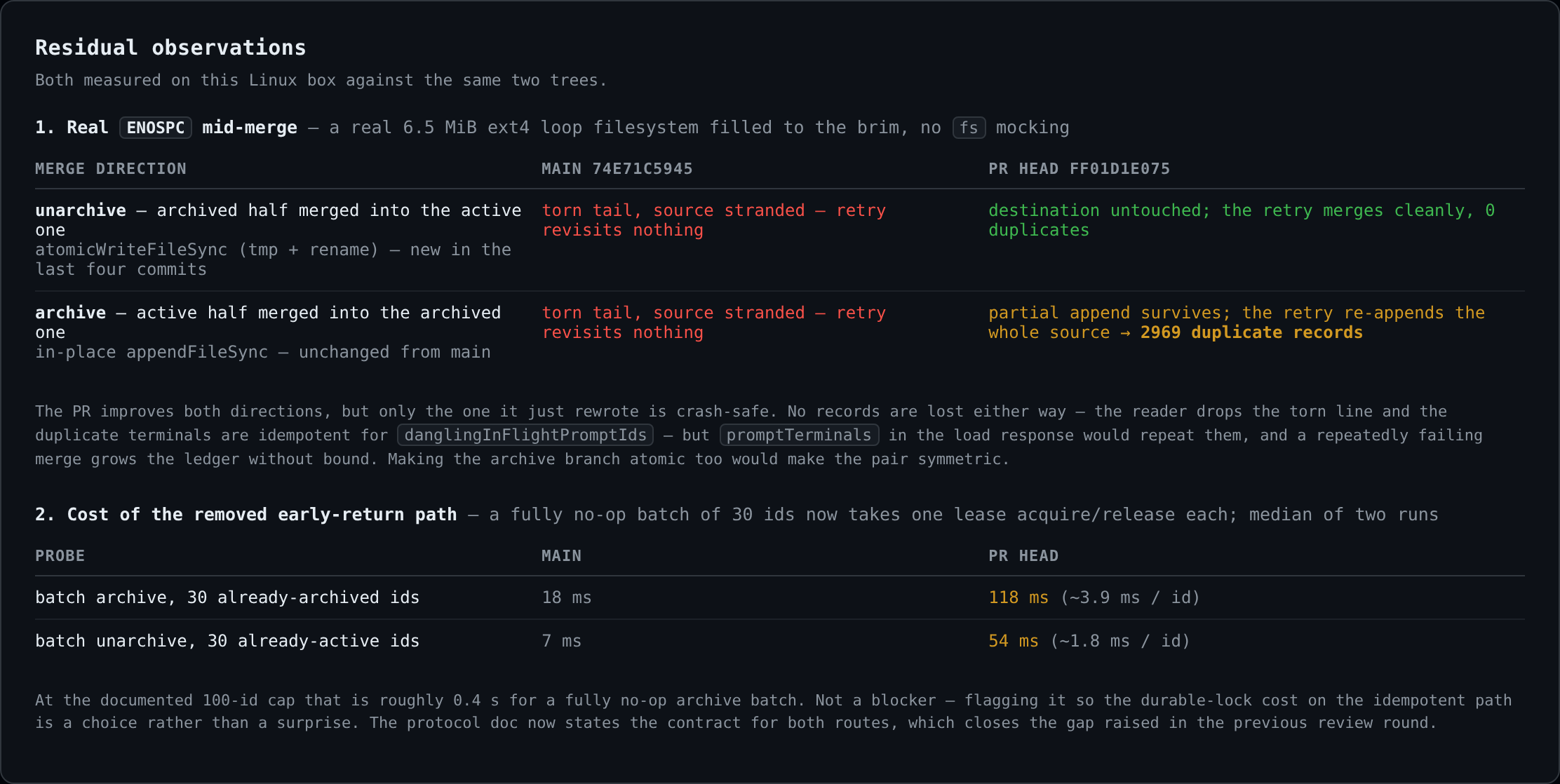1560x784 pixels.
Task: Click the green destination untouched result text
Action: (x=1242, y=220)
